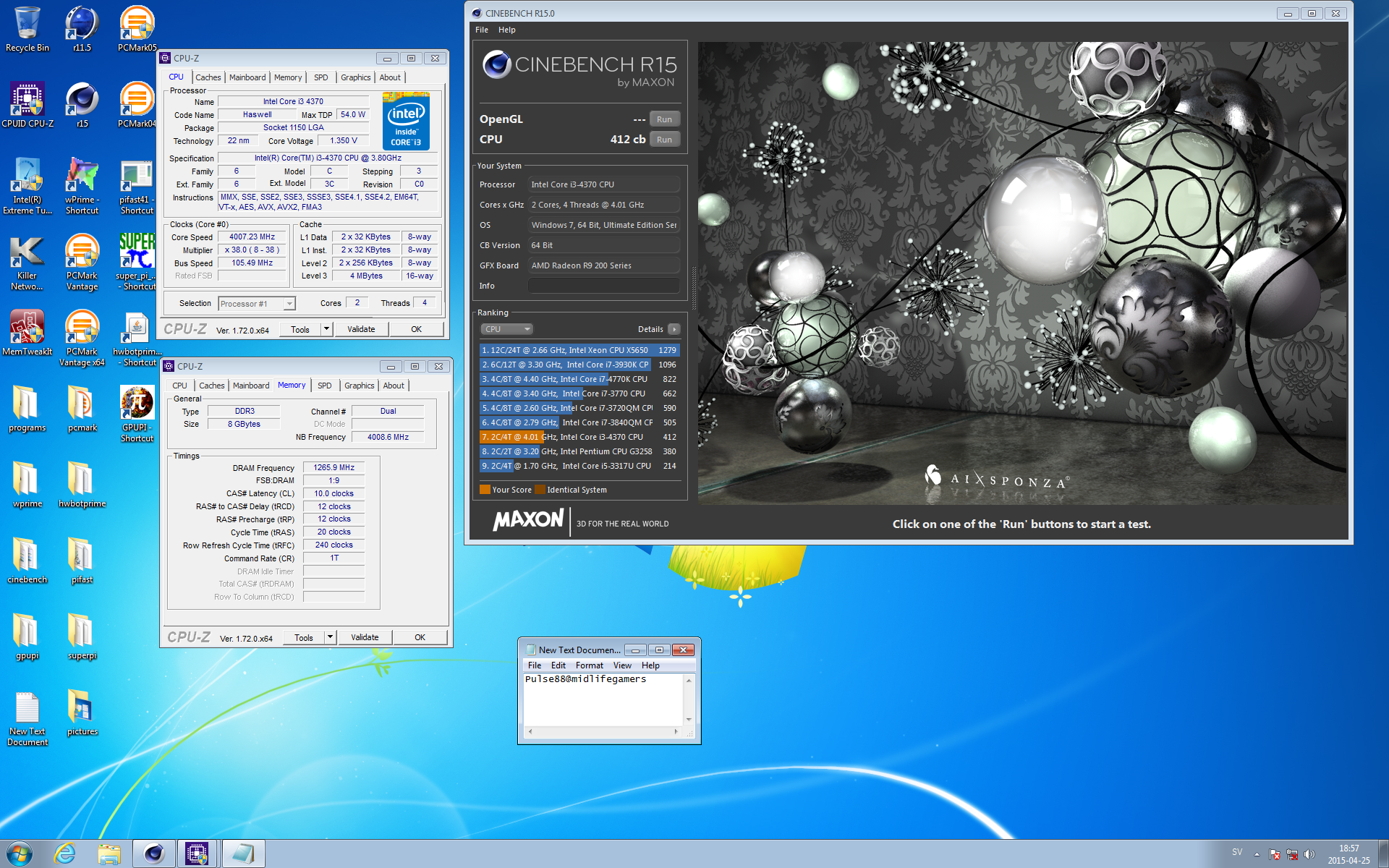Viewport: 1389px width, 868px height.
Task: Show hidden tray icons arrow
Action: tap(1257, 854)
